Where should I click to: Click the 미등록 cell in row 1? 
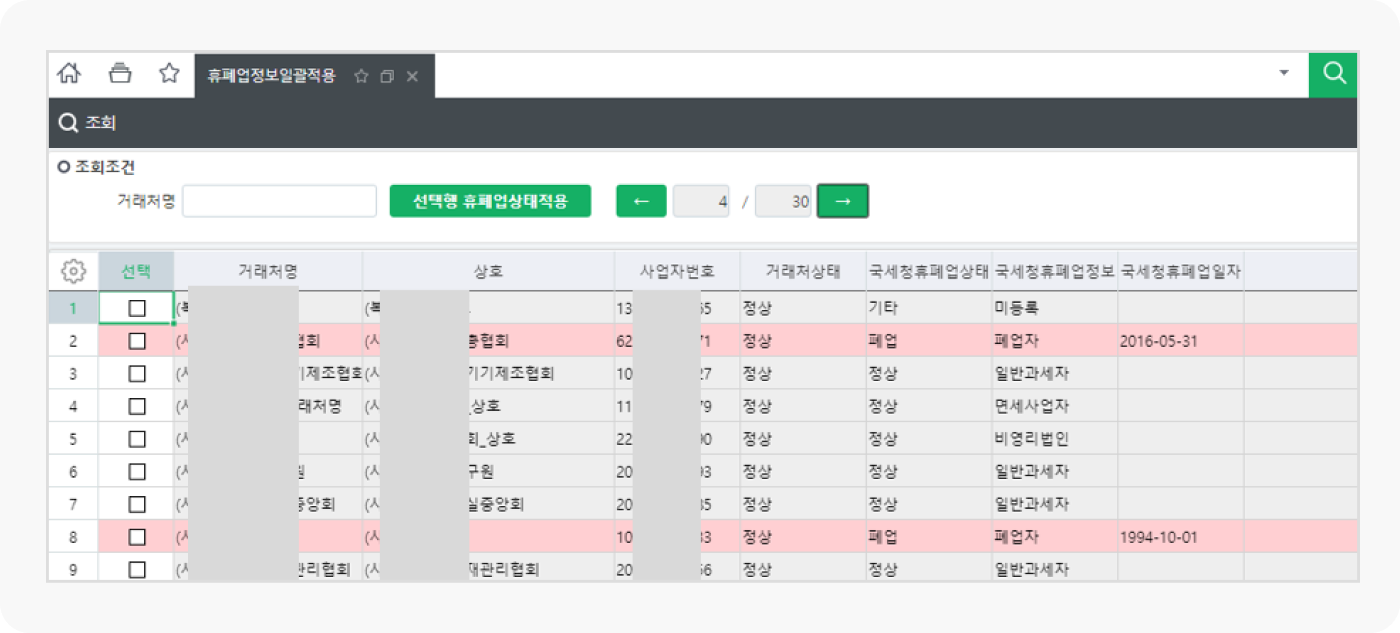click(1055, 308)
